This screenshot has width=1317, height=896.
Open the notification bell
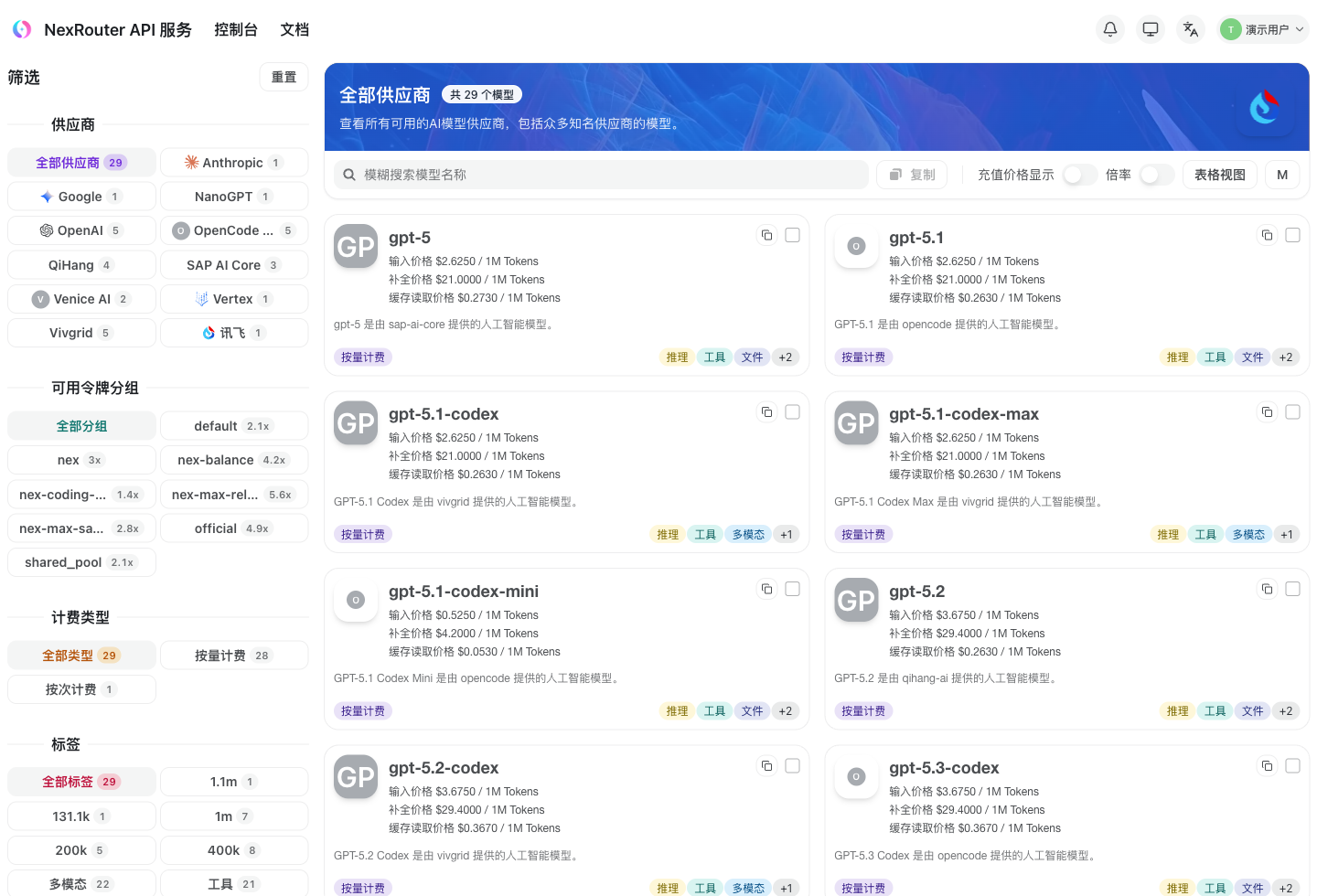tap(1110, 29)
